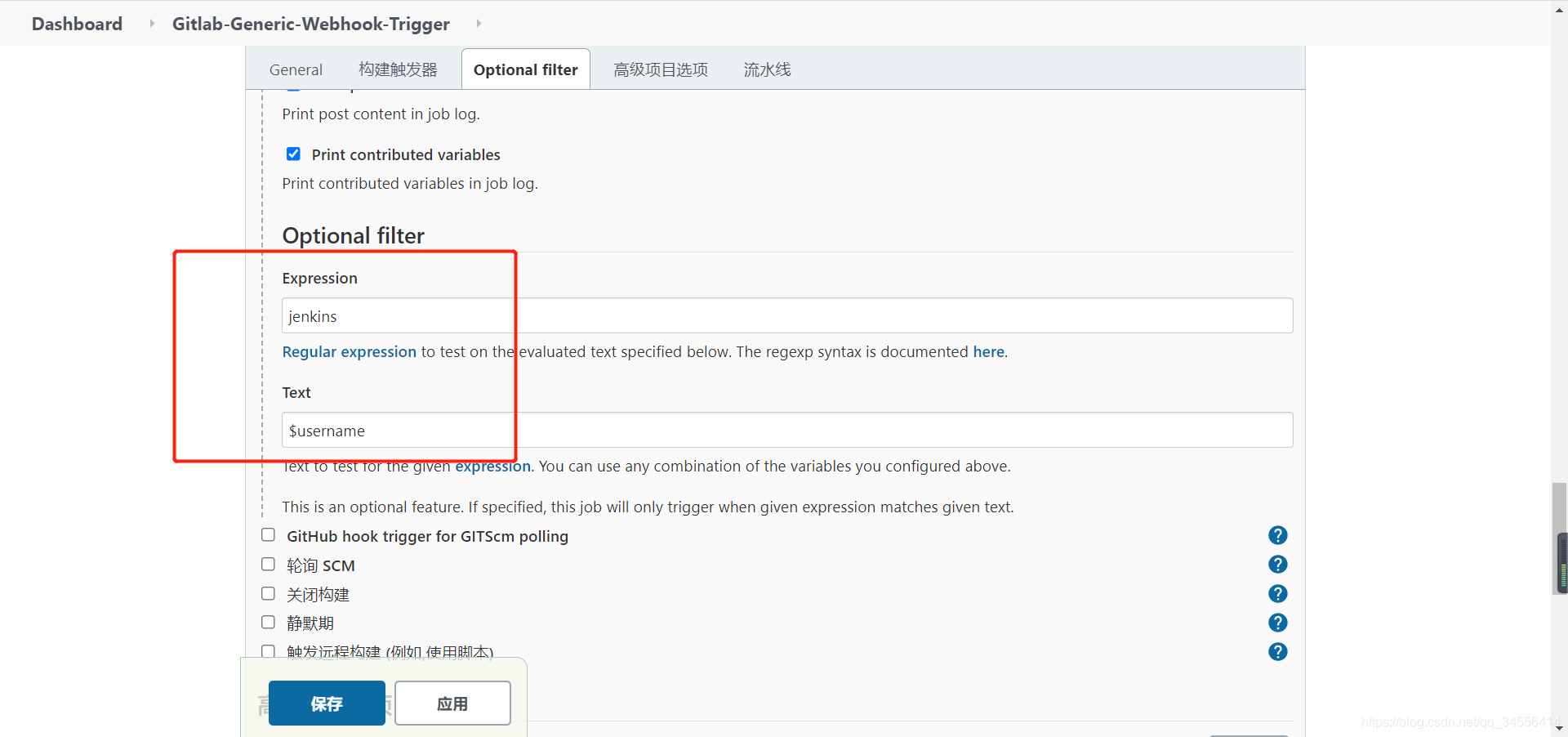Screen dimensions: 1568x737
Task: Focus the Text input containing $username
Action: [x=787, y=430]
